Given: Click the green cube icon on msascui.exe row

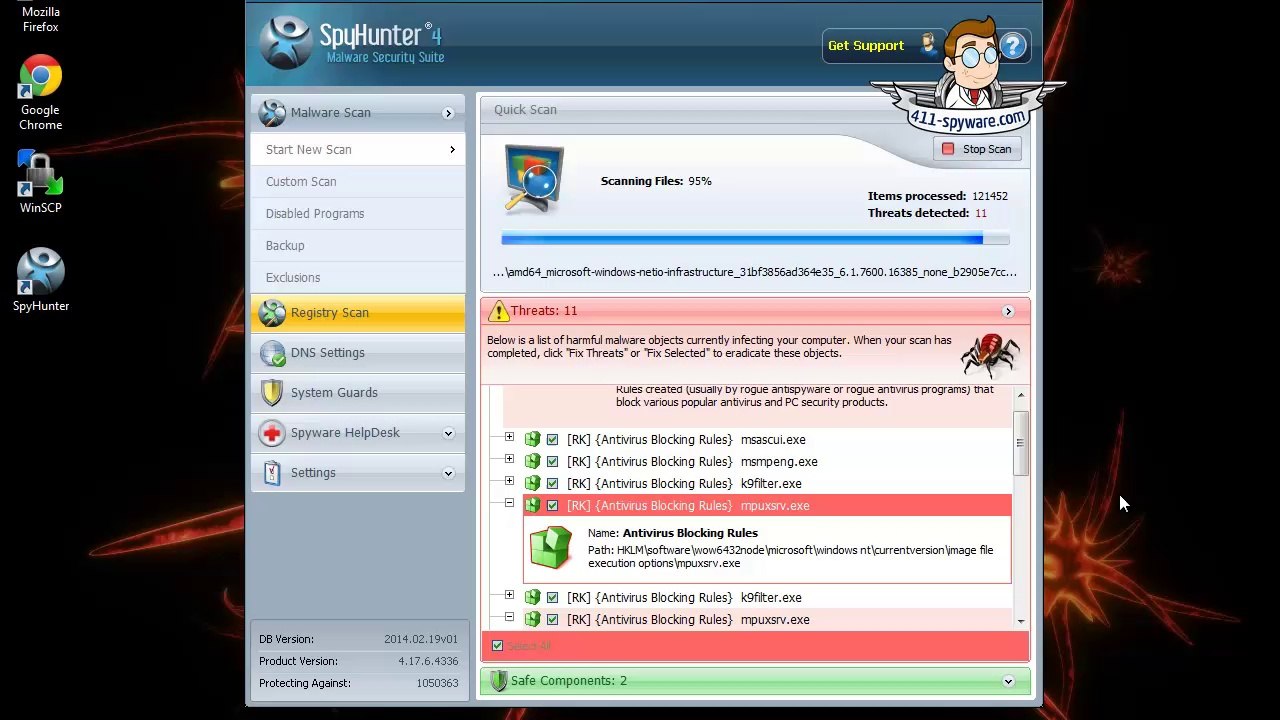Looking at the screenshot, I should pos(532,440).
